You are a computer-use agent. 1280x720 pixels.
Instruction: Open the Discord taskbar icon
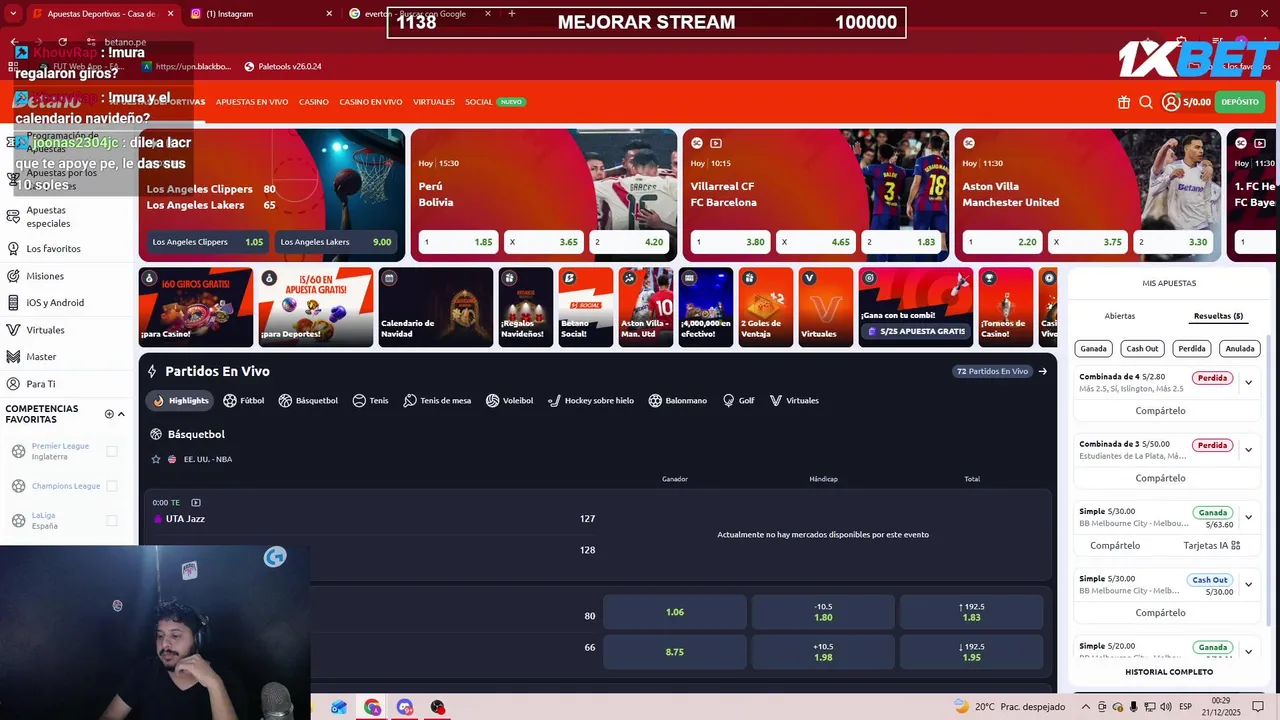point(404,707)
